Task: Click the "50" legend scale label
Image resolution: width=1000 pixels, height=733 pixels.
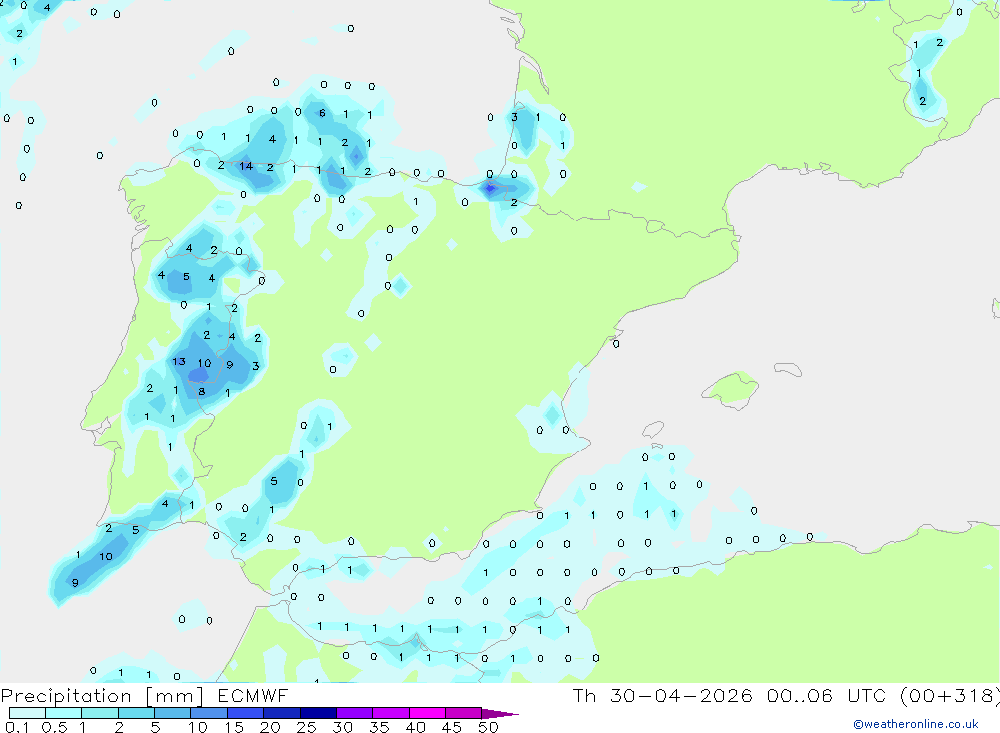Action: point(488,727)
